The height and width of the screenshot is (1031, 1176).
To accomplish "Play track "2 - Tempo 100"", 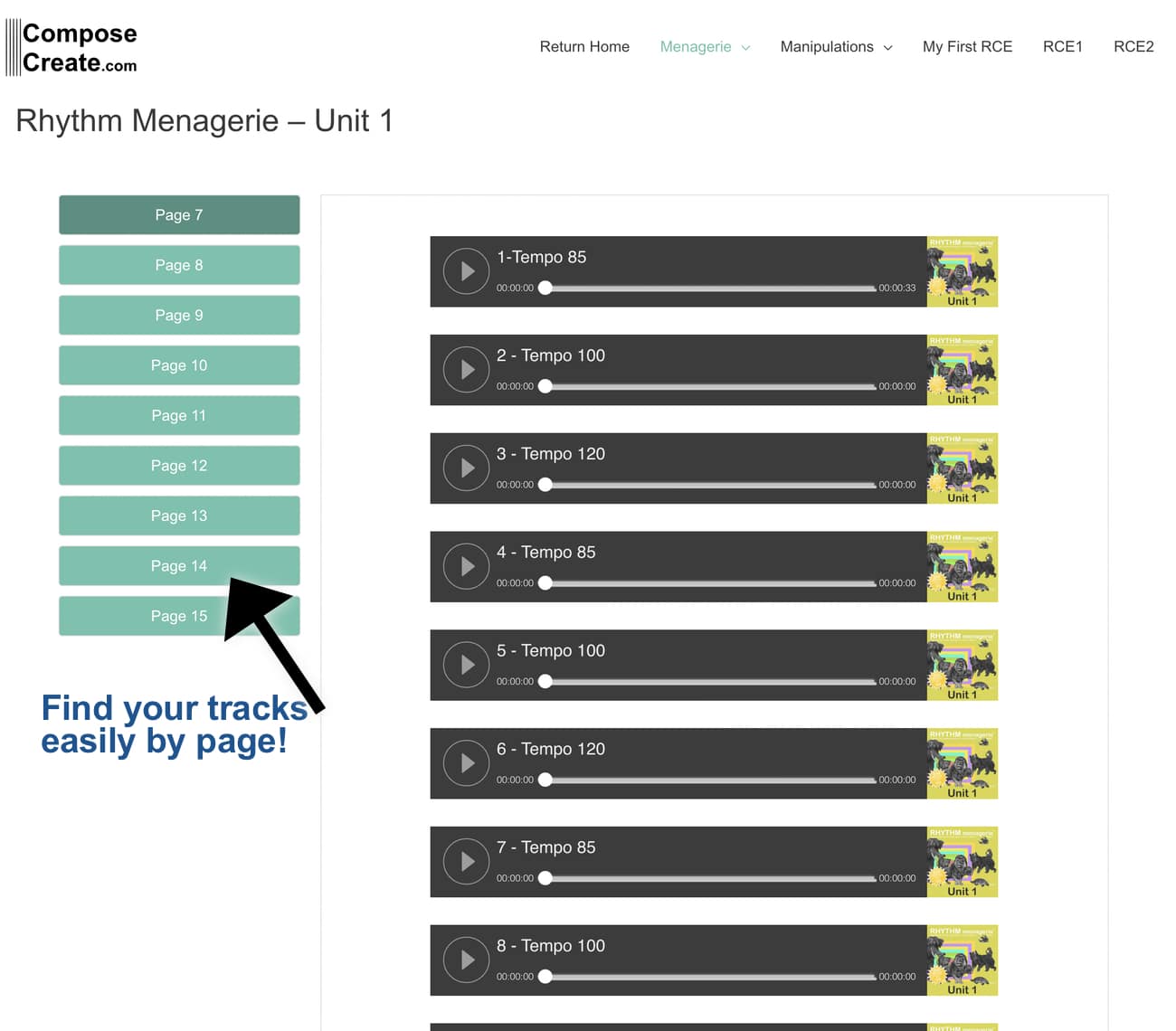I will pyautogui.click(x=466, y=369).
